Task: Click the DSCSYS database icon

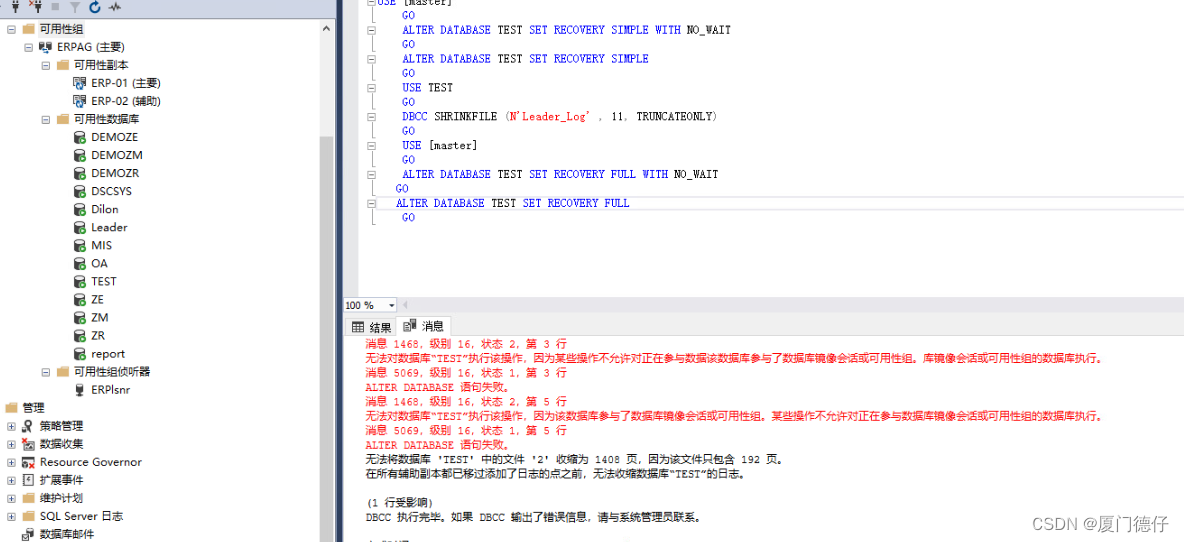Action: point(79,192)
